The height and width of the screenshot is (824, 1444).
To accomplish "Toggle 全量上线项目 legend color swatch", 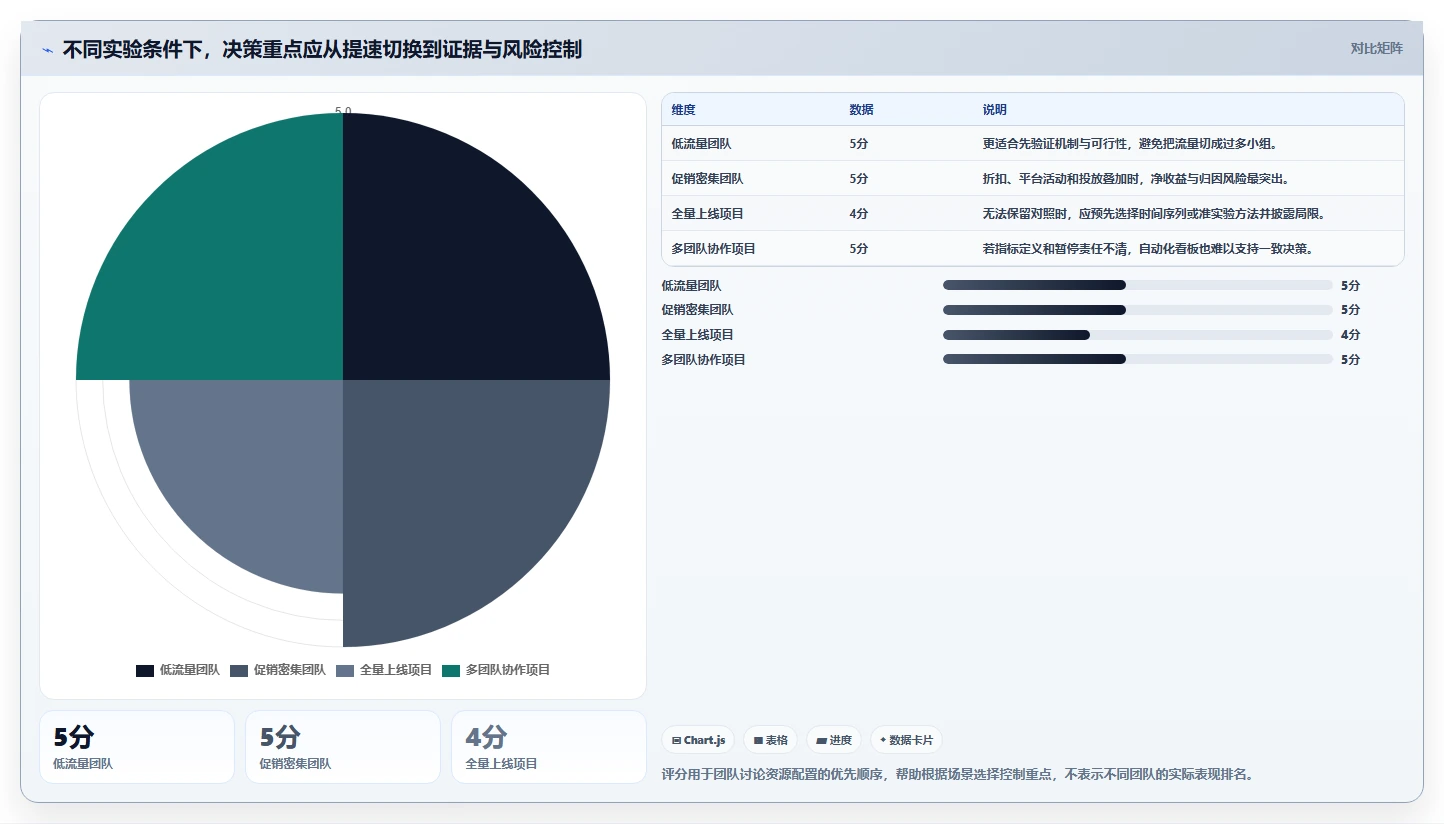I will tap(345, 670).
